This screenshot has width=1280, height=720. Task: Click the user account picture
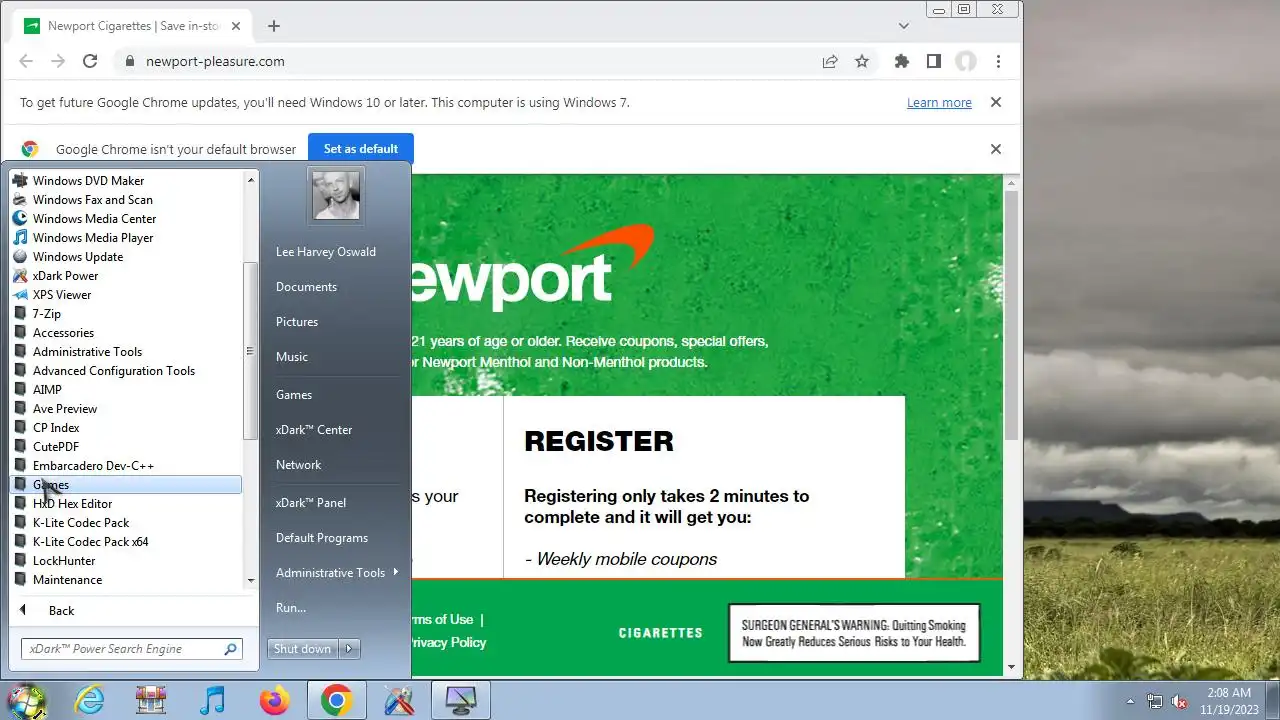(336, 195)
